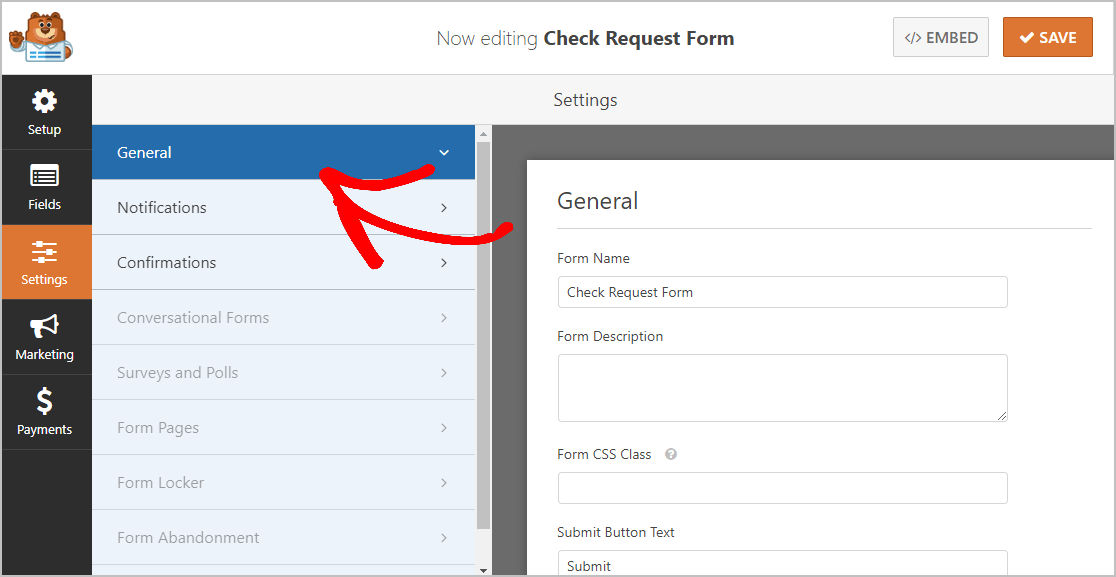
Task: Click into the Submit Button Text field
Action: (782, 563)
